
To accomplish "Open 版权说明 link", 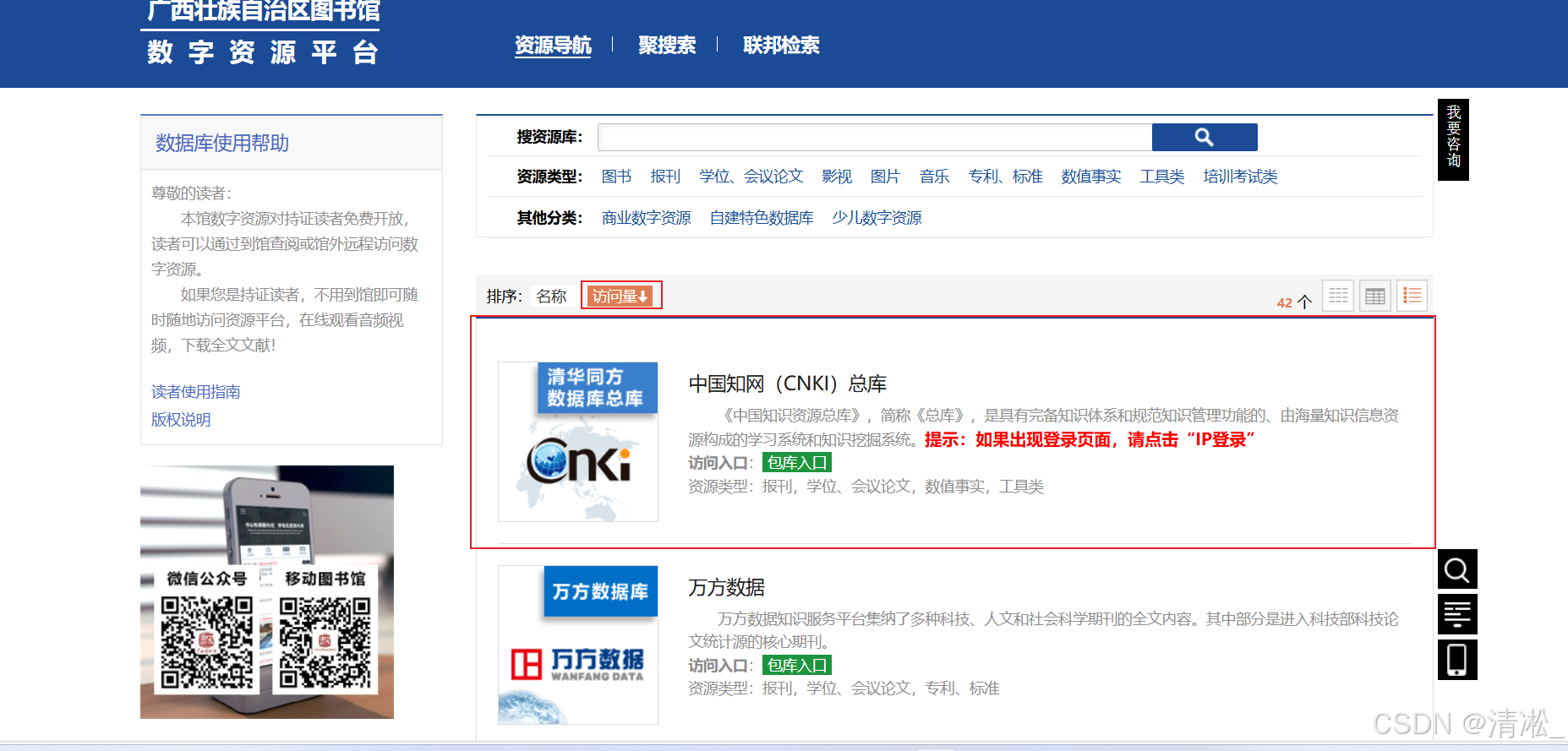I will click(x=181, y=420).
